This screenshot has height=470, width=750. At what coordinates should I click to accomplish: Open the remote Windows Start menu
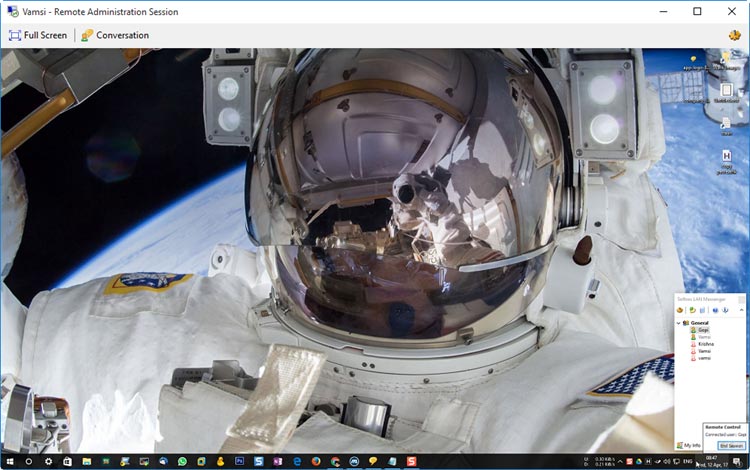tap(8, 461)
